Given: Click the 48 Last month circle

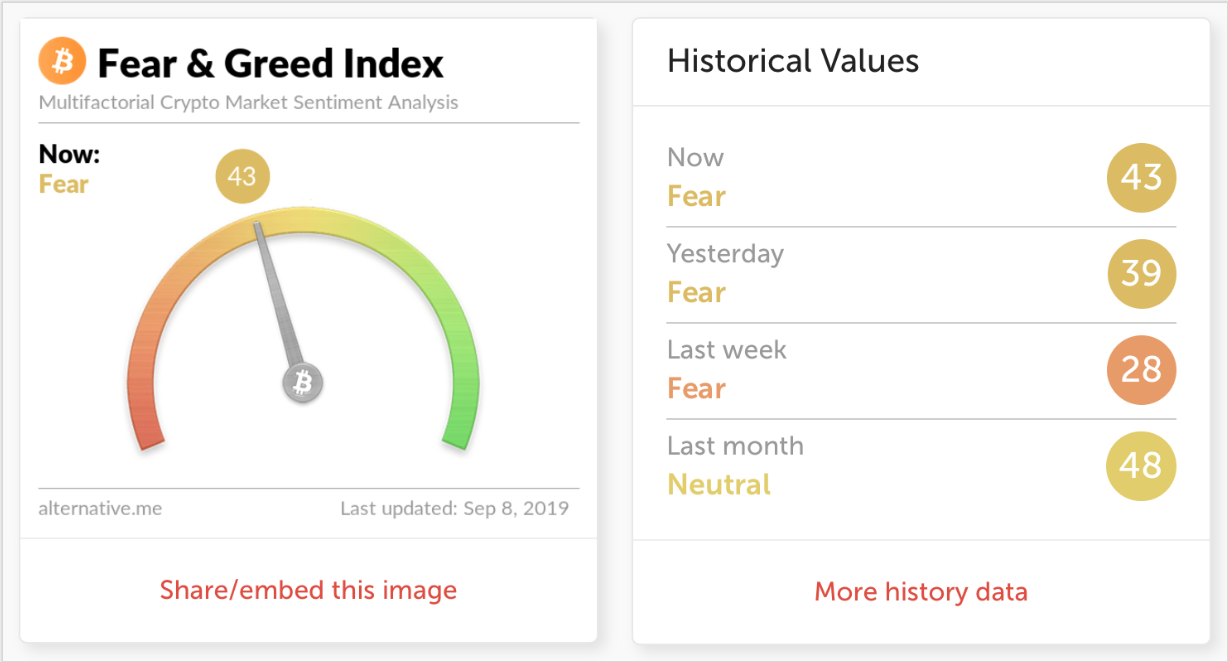Looking at the screenshot, I should pos(1141,466).
